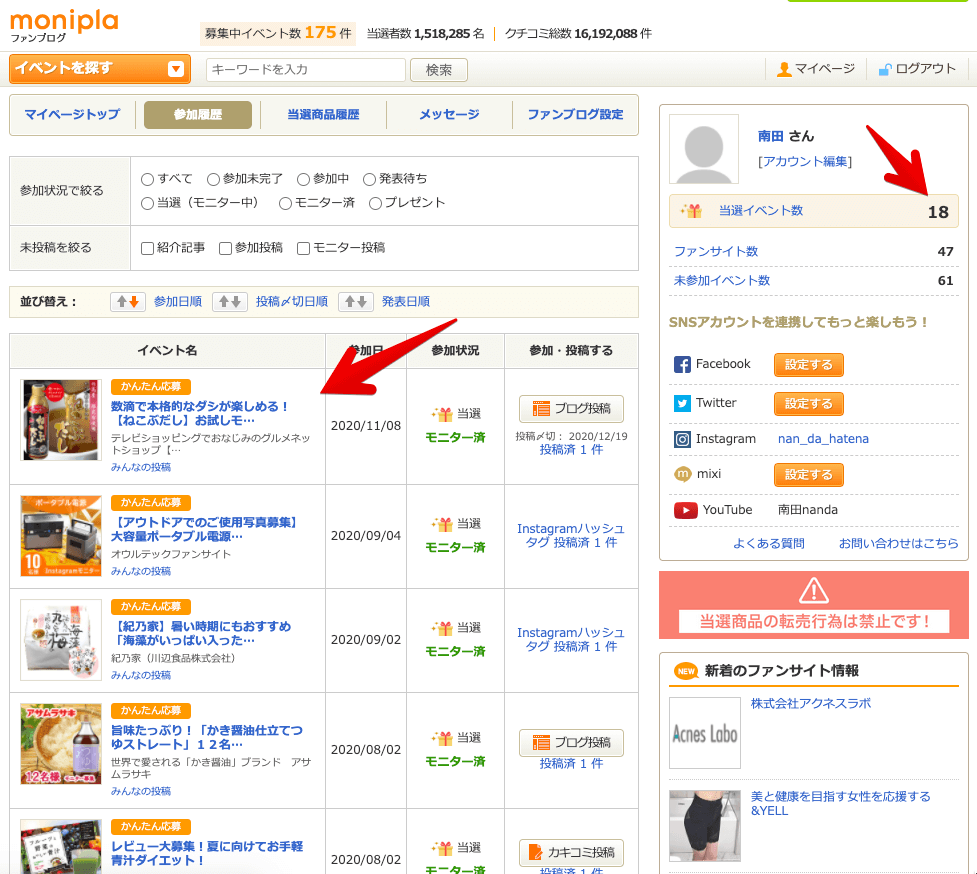The width and height of the screenshot is (977, 874).
Task: Click the sort arrows icon beside 発表日順
Action: pyautogui.click(x=356, y=302)
